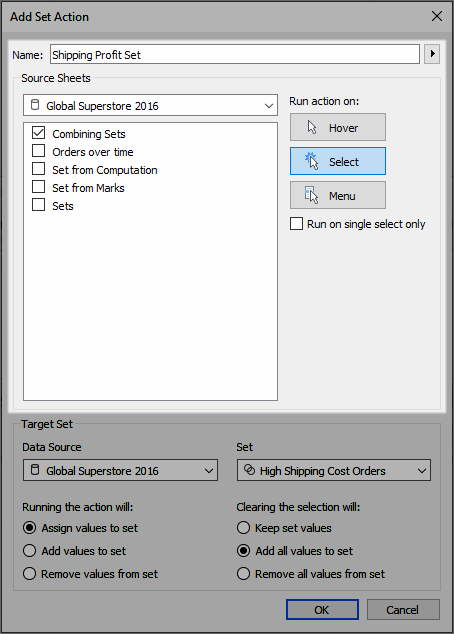Click the Cancel button
454x634 pixels.
coord(403,609)
